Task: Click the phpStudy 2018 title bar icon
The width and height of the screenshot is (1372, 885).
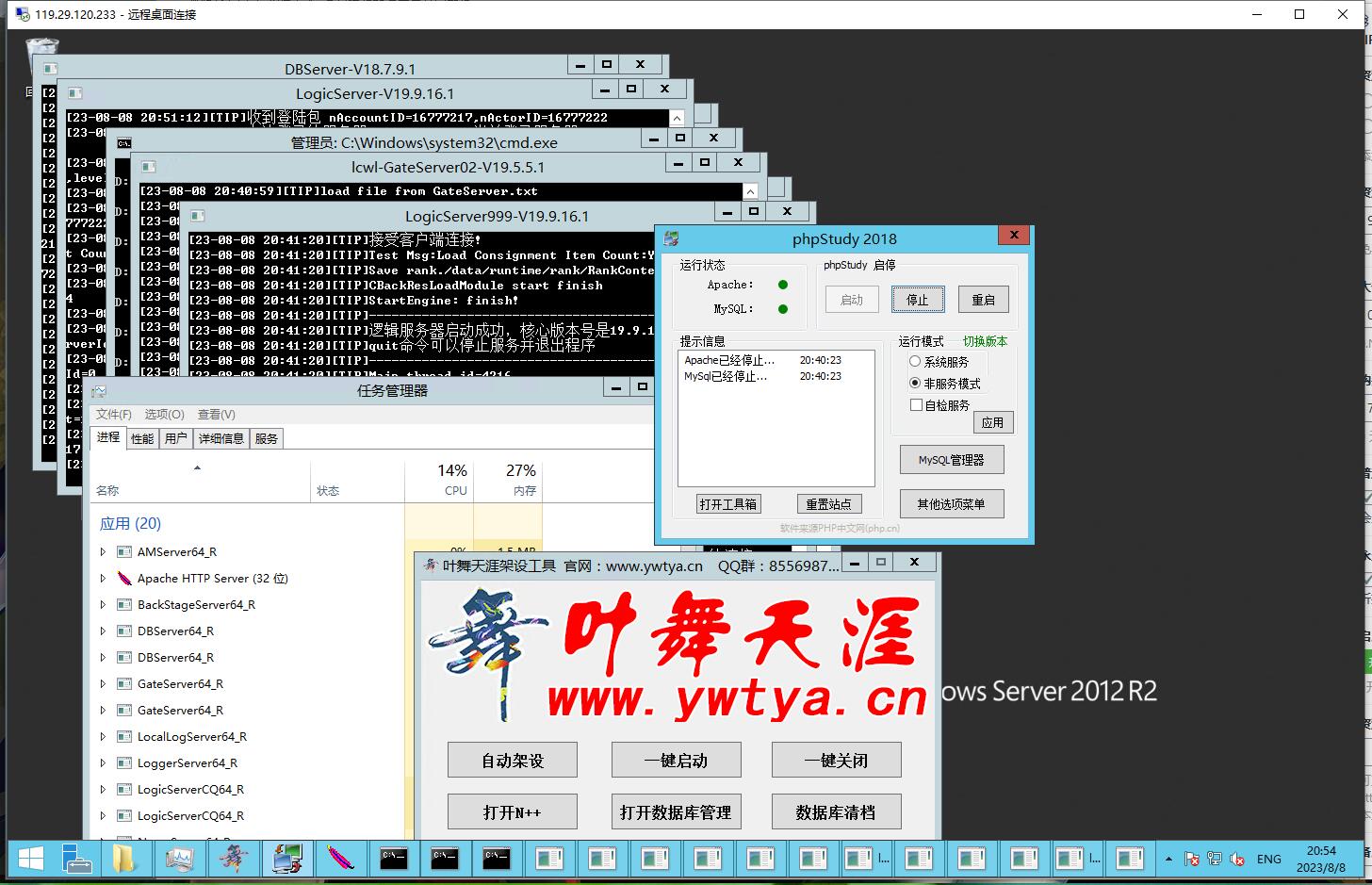Action: pos(671,238)
